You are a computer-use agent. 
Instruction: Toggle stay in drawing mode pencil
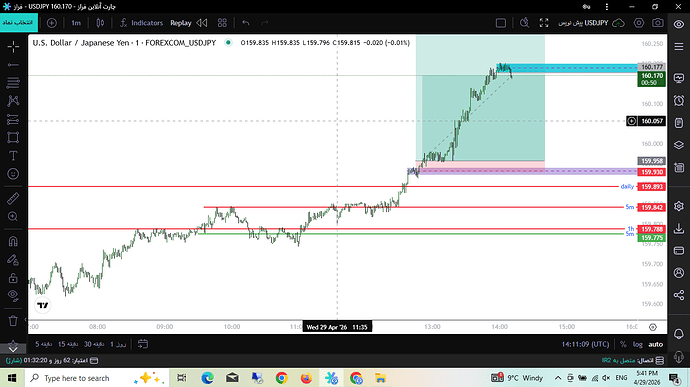(x=13, y=260)
